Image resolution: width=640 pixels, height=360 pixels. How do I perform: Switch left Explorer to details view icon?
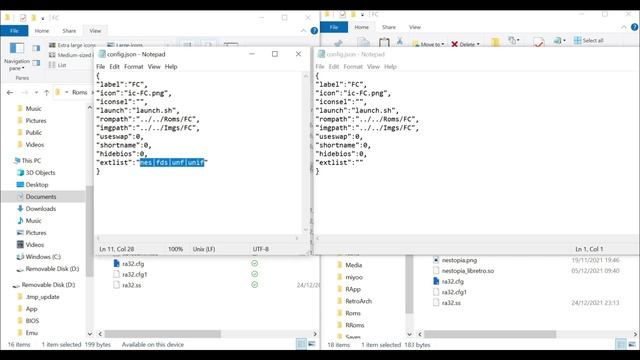[x=301, y=344]
